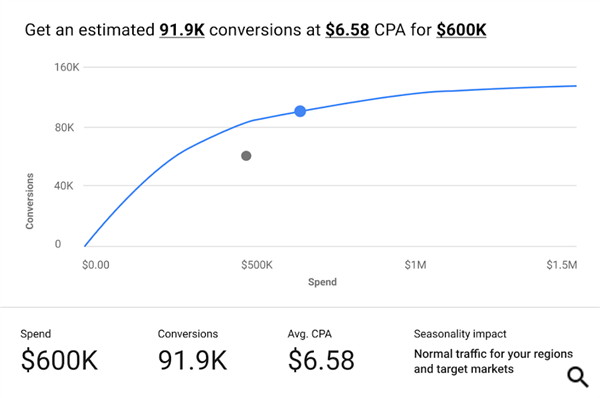Click the vertical Conversions axis title
Screen dimensions: 600x398
click(29, 201)
